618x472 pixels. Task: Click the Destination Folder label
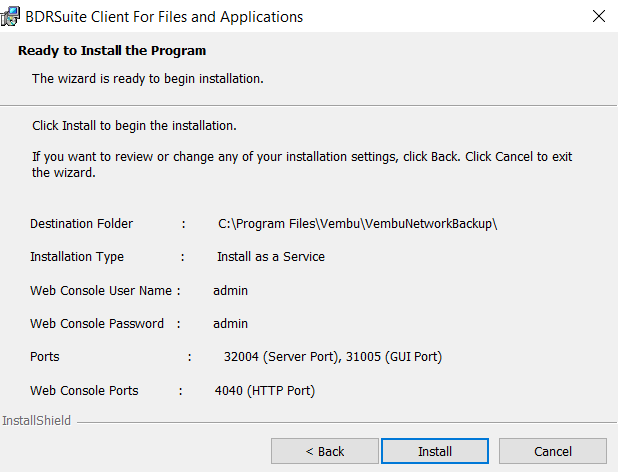coord(82,223)
